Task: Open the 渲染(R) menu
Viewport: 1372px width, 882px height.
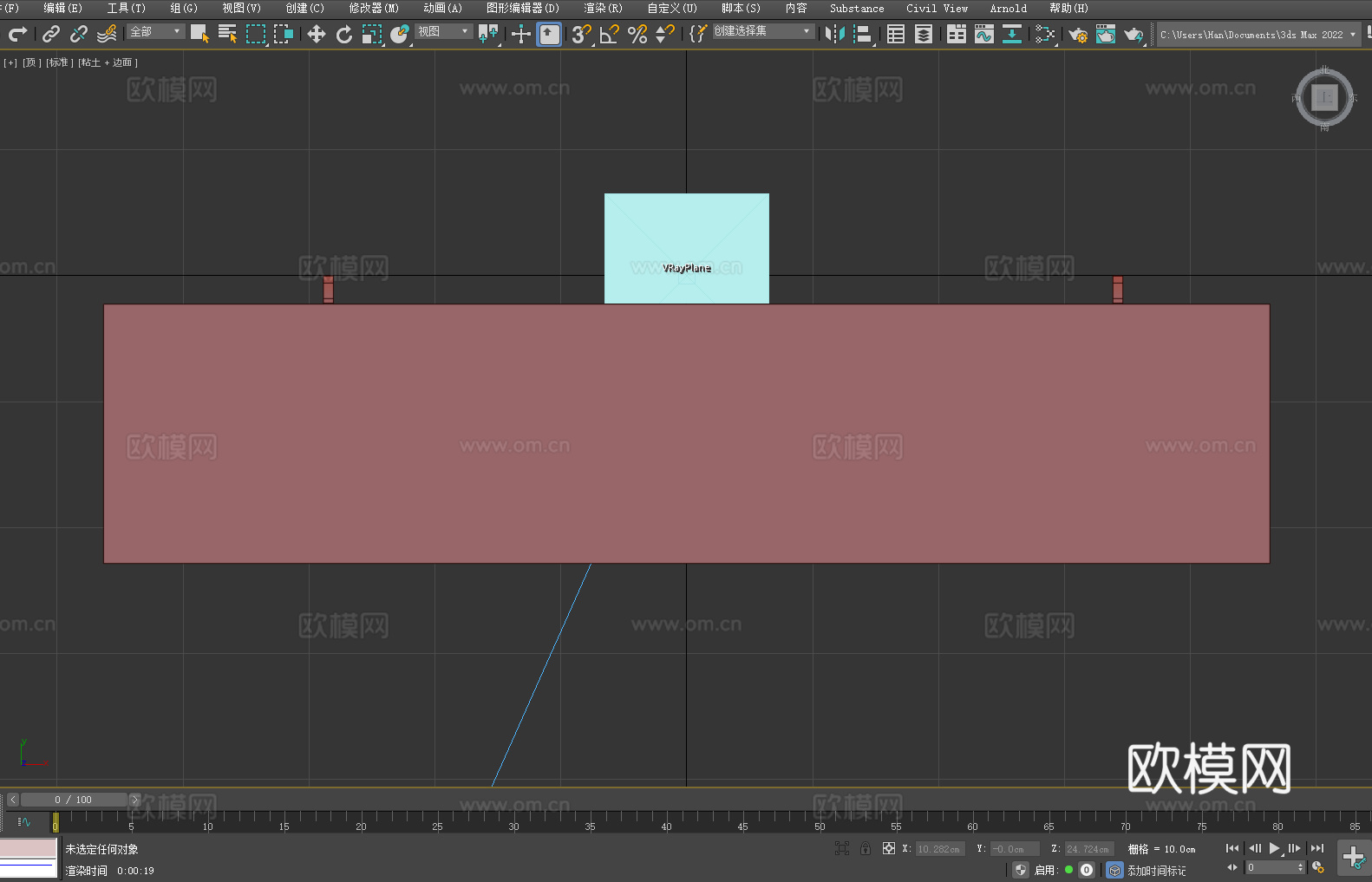Action: (604, 8)
